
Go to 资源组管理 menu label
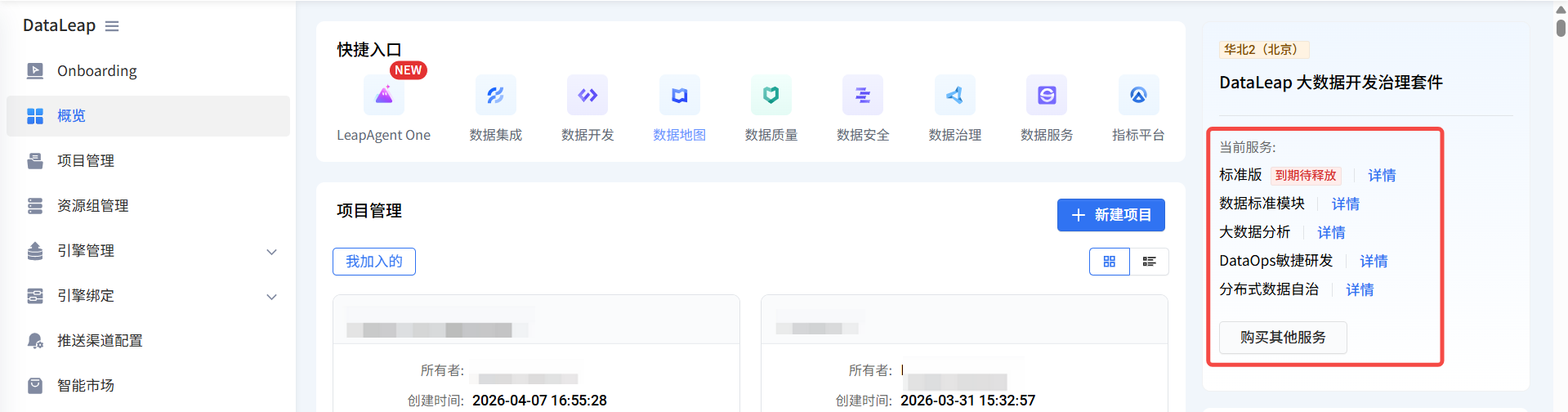pos(93,206)
